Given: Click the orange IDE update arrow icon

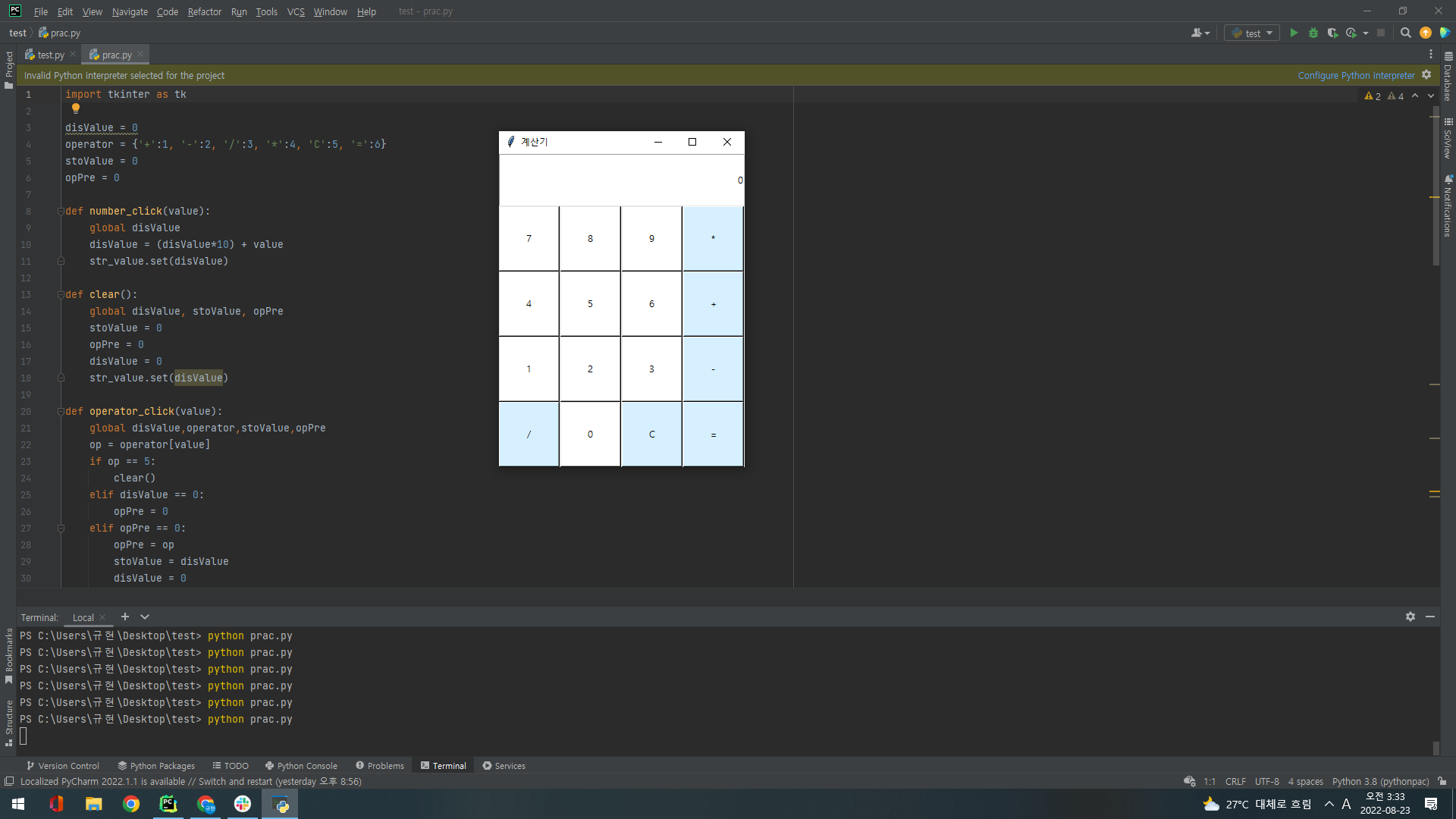Looking at the screenshot, I should tap(1426, 33).
